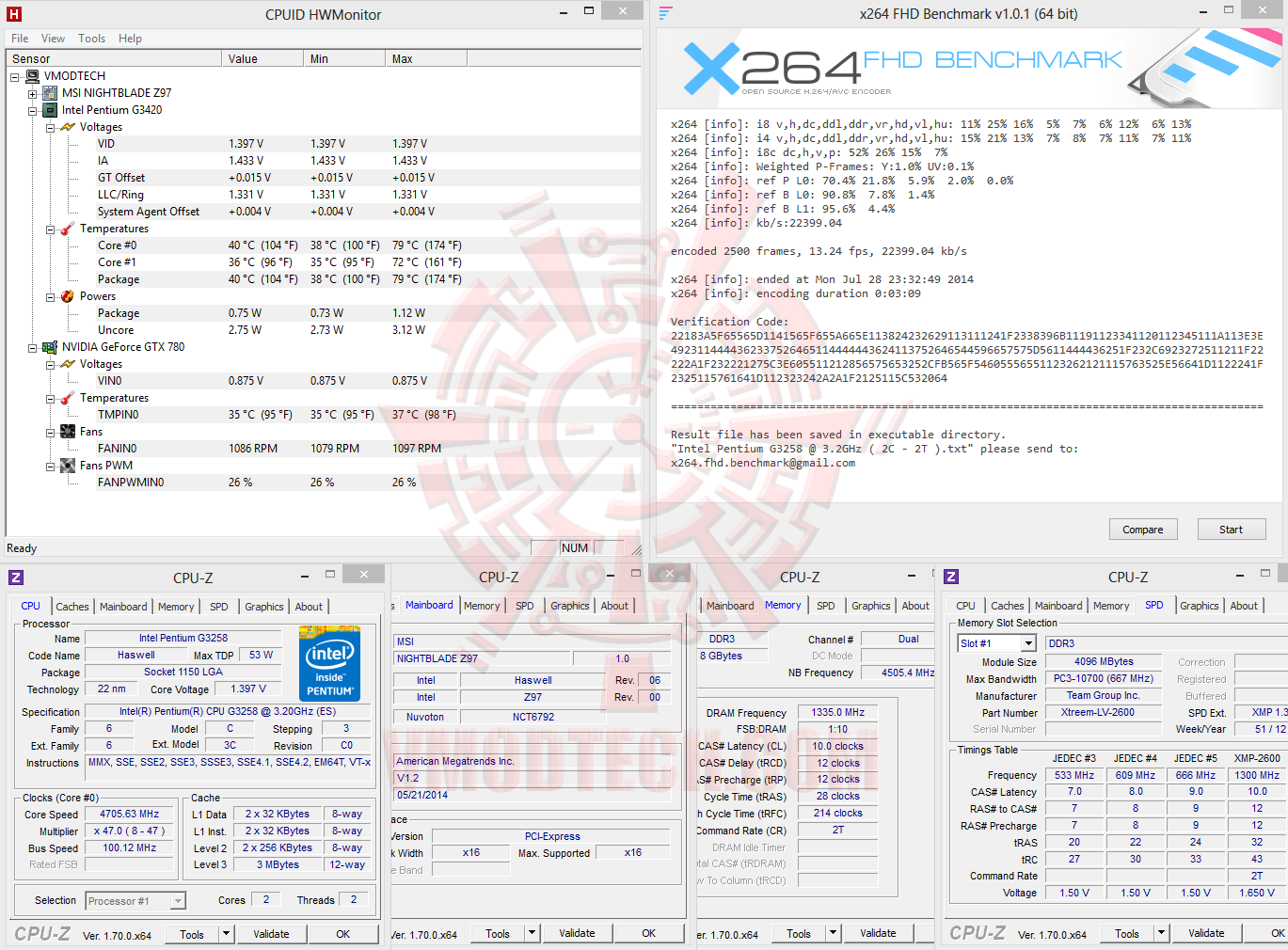Collapse the Powers group

tap(51, 296)
